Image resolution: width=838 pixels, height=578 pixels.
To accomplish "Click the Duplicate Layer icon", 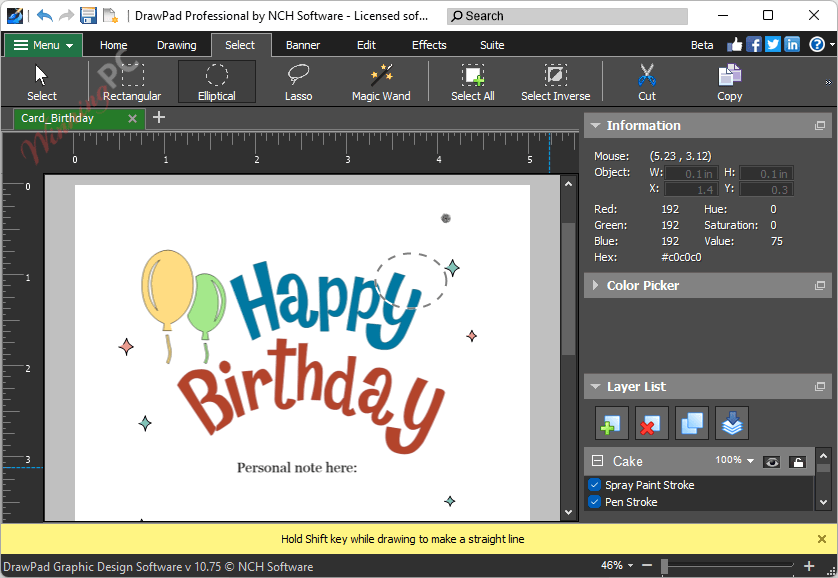I will [x=692, y=423].
